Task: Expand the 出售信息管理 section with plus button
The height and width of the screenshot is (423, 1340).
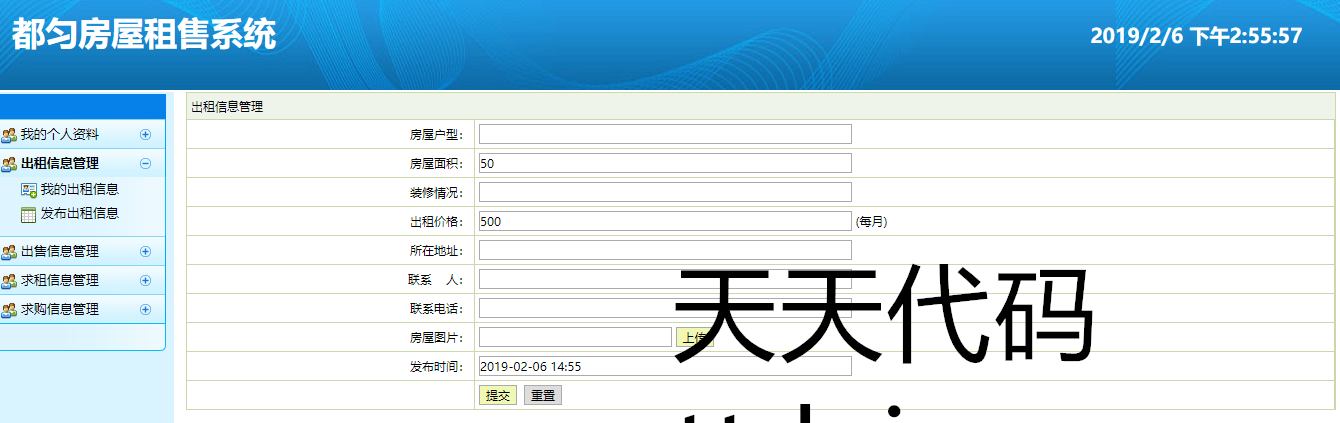Action: tap(145, 252)
